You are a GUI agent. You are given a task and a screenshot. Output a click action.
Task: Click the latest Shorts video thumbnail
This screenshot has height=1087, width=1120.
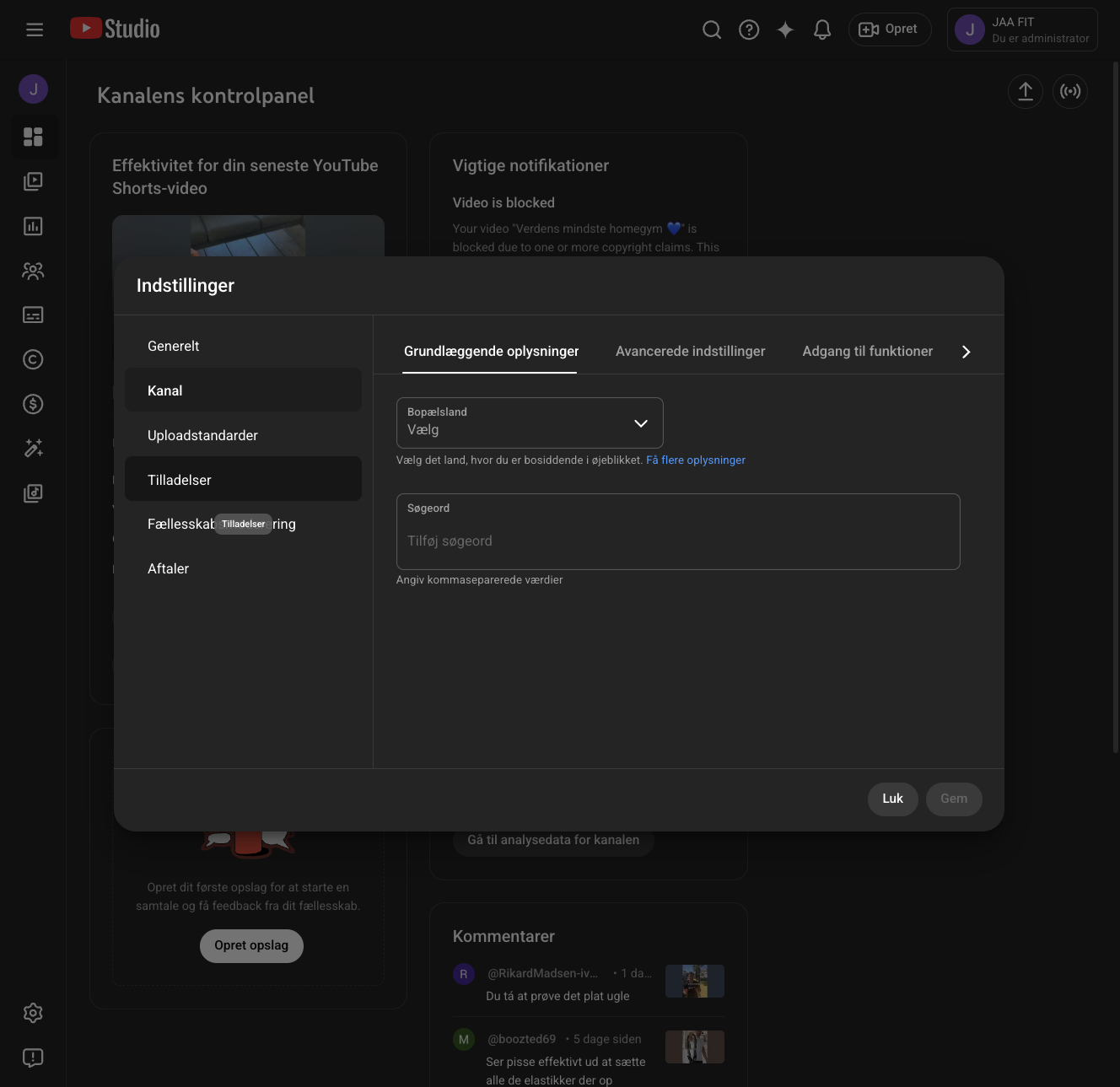(248, 235)
